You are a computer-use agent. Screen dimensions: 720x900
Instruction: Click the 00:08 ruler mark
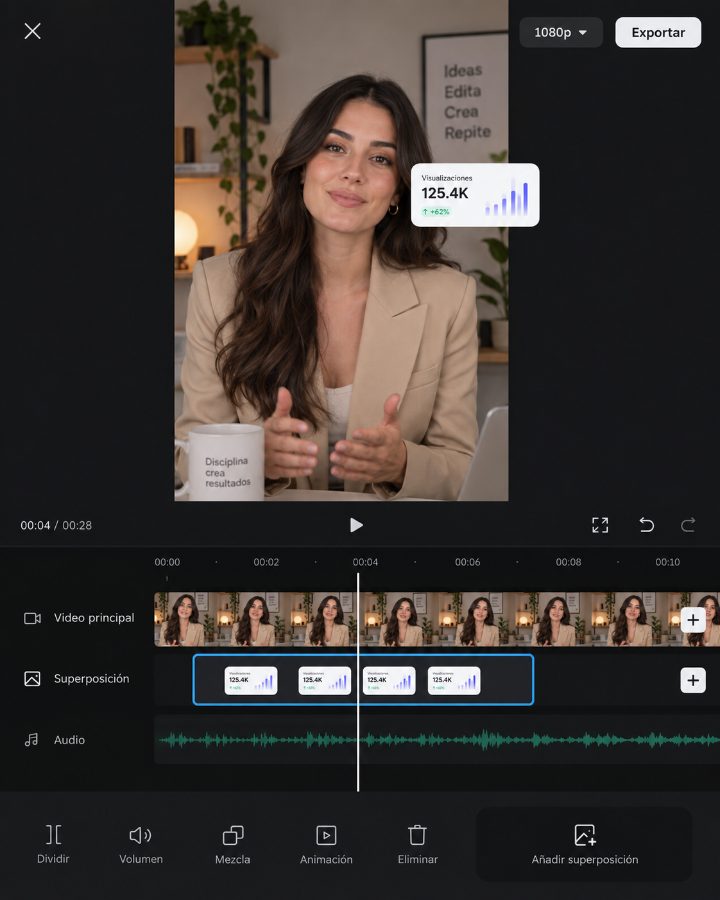click(568, 562)
